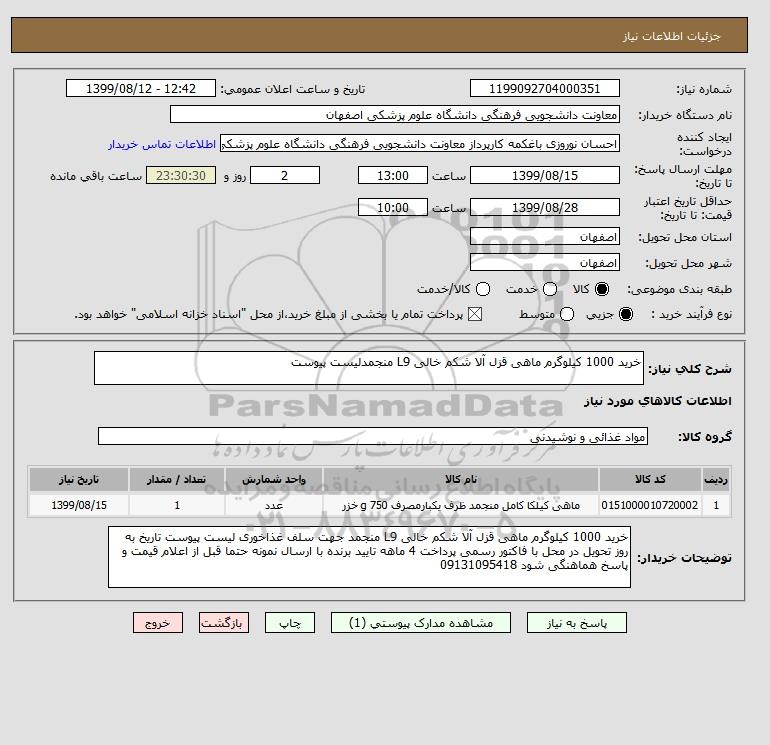Click the announcement date field 1399/08/12 - 12:42

pos(141,88)
